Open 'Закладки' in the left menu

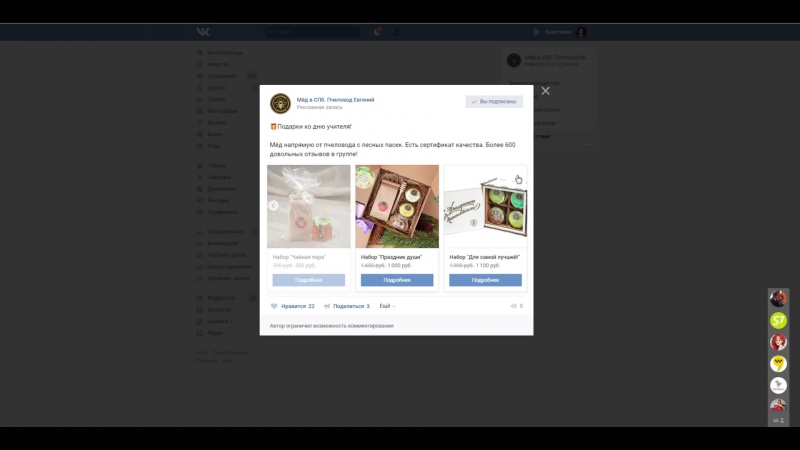(x=219, y=177)
